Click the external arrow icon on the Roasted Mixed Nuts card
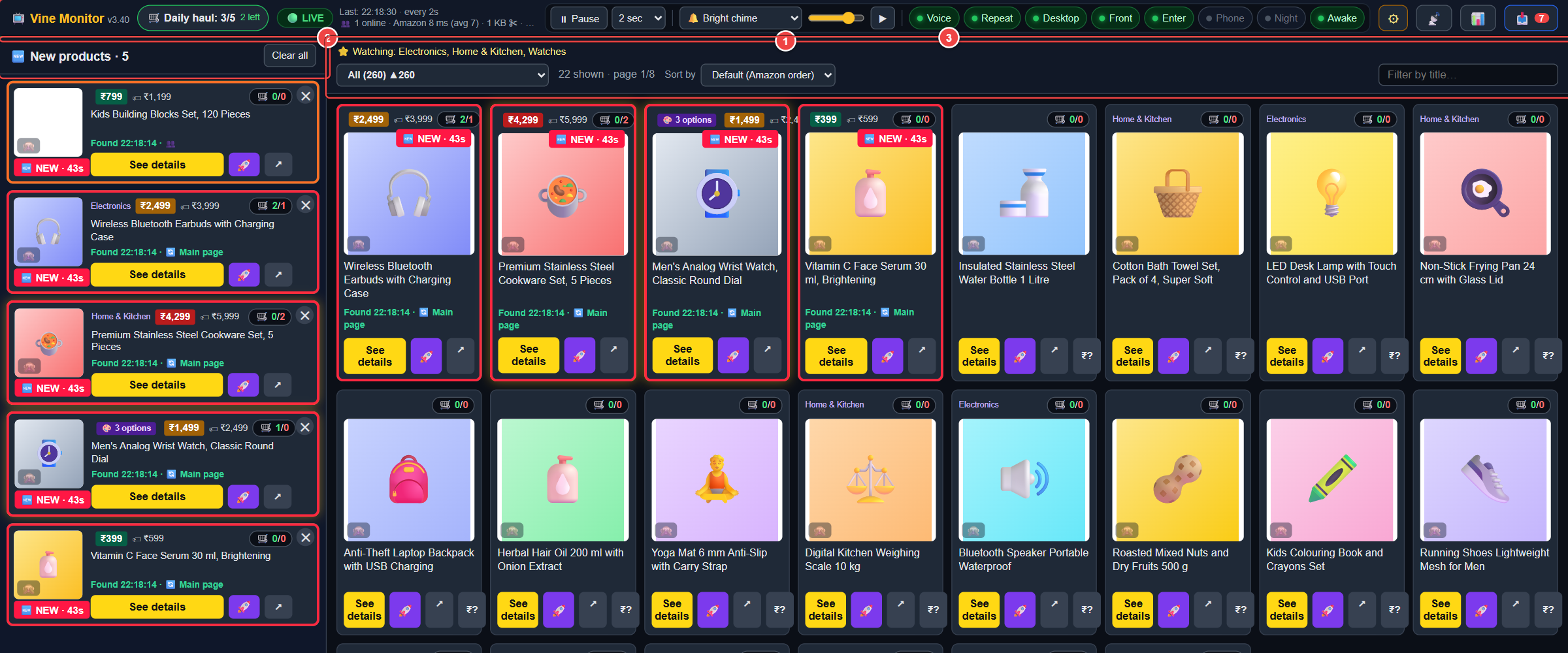Screen dimensions: 1568x653 [x=1208, y=610]
